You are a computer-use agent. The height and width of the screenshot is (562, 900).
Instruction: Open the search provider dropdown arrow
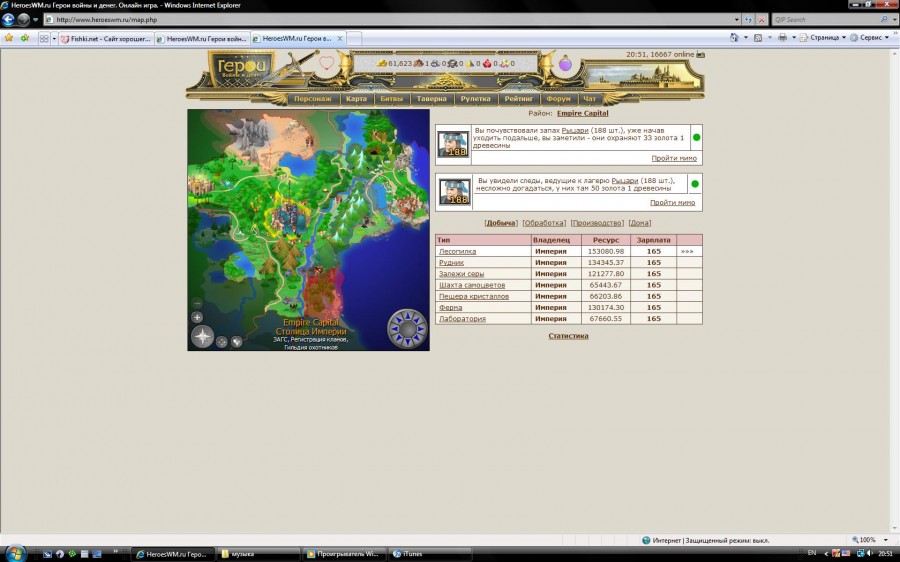pyautogui.click(x=895, y=20)
